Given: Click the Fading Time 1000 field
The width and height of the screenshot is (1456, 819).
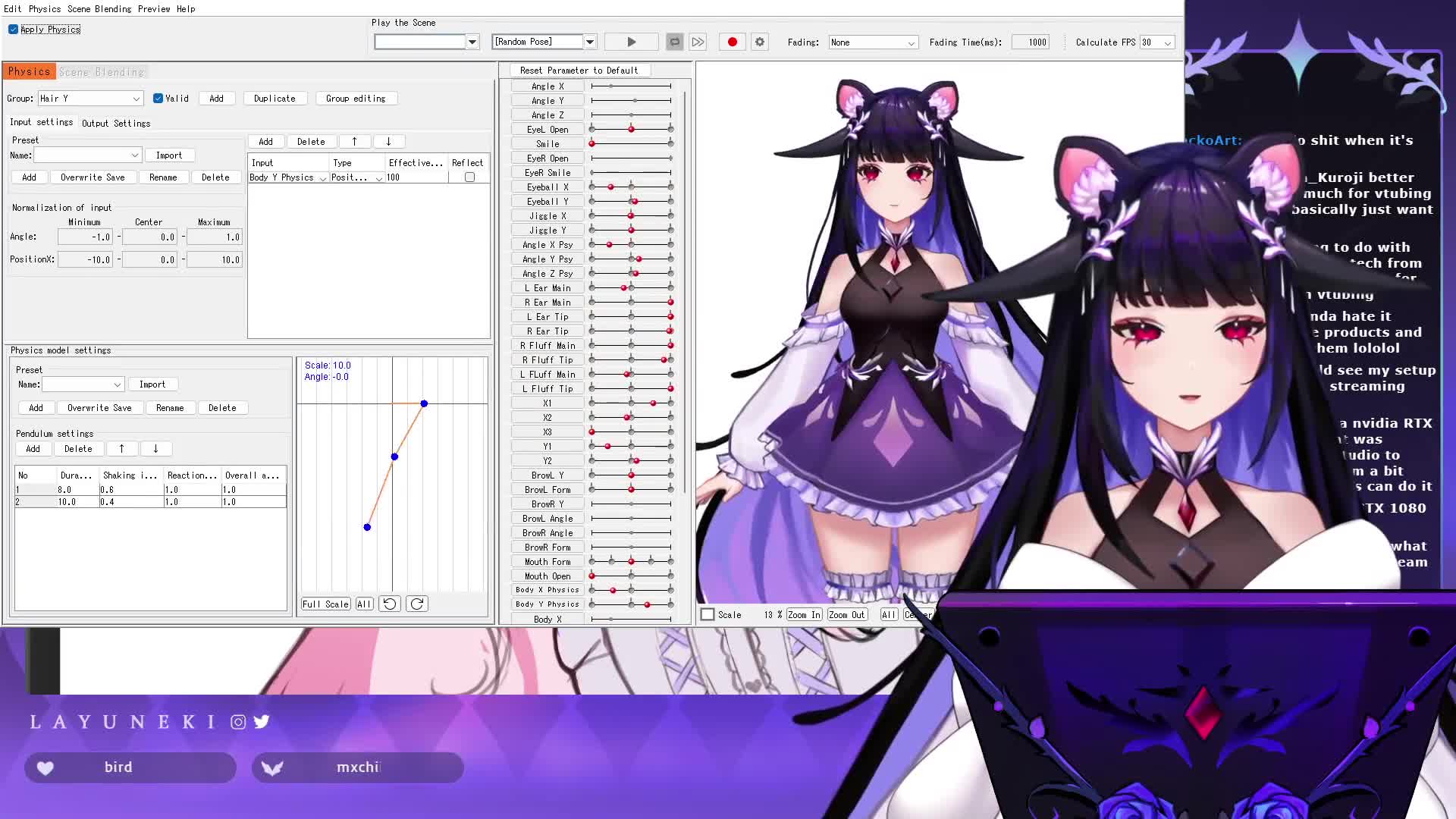Looking at the screenshot, I should click(x=1030, y=42).
